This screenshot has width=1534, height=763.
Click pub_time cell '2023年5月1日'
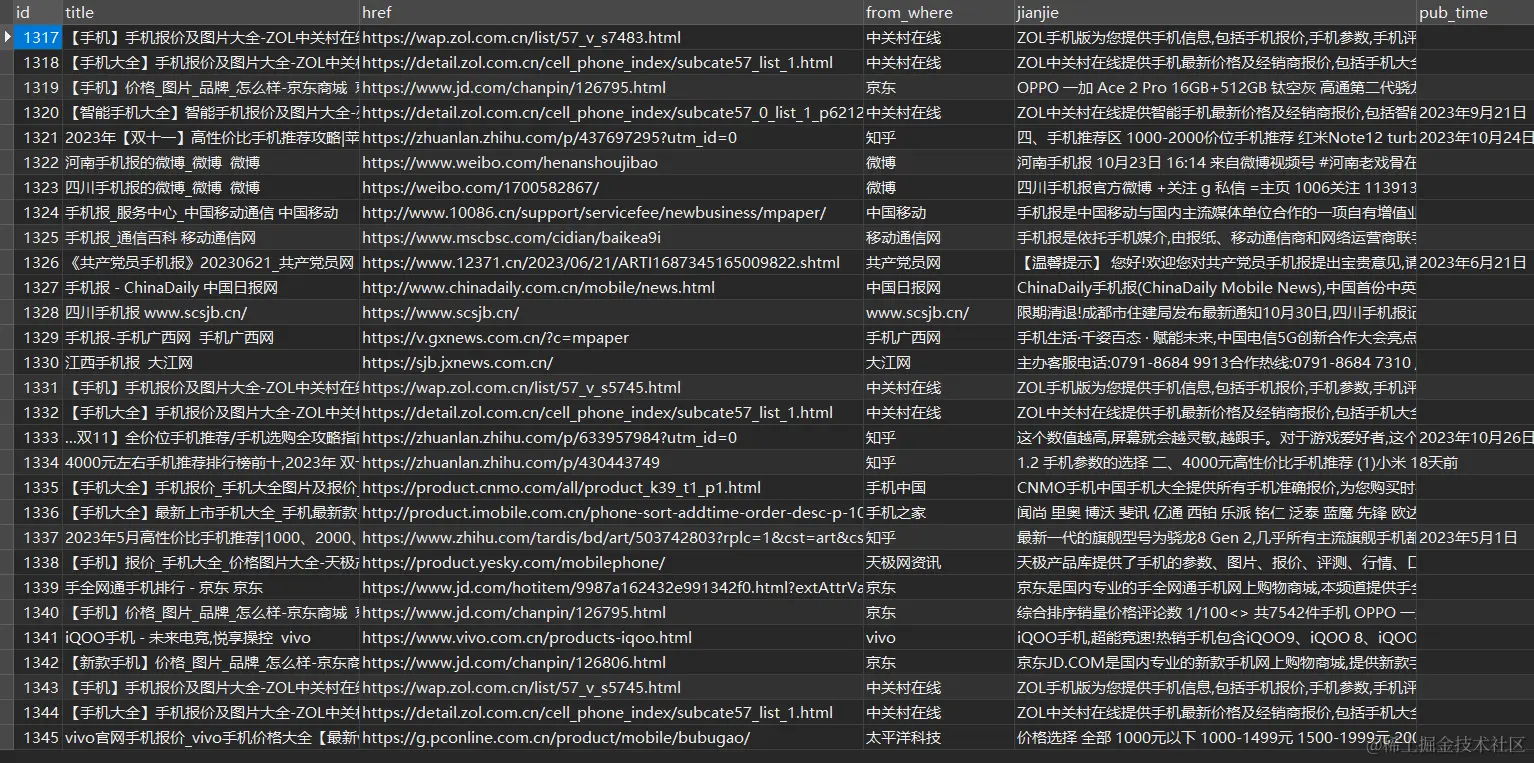tap(1468, 538)
